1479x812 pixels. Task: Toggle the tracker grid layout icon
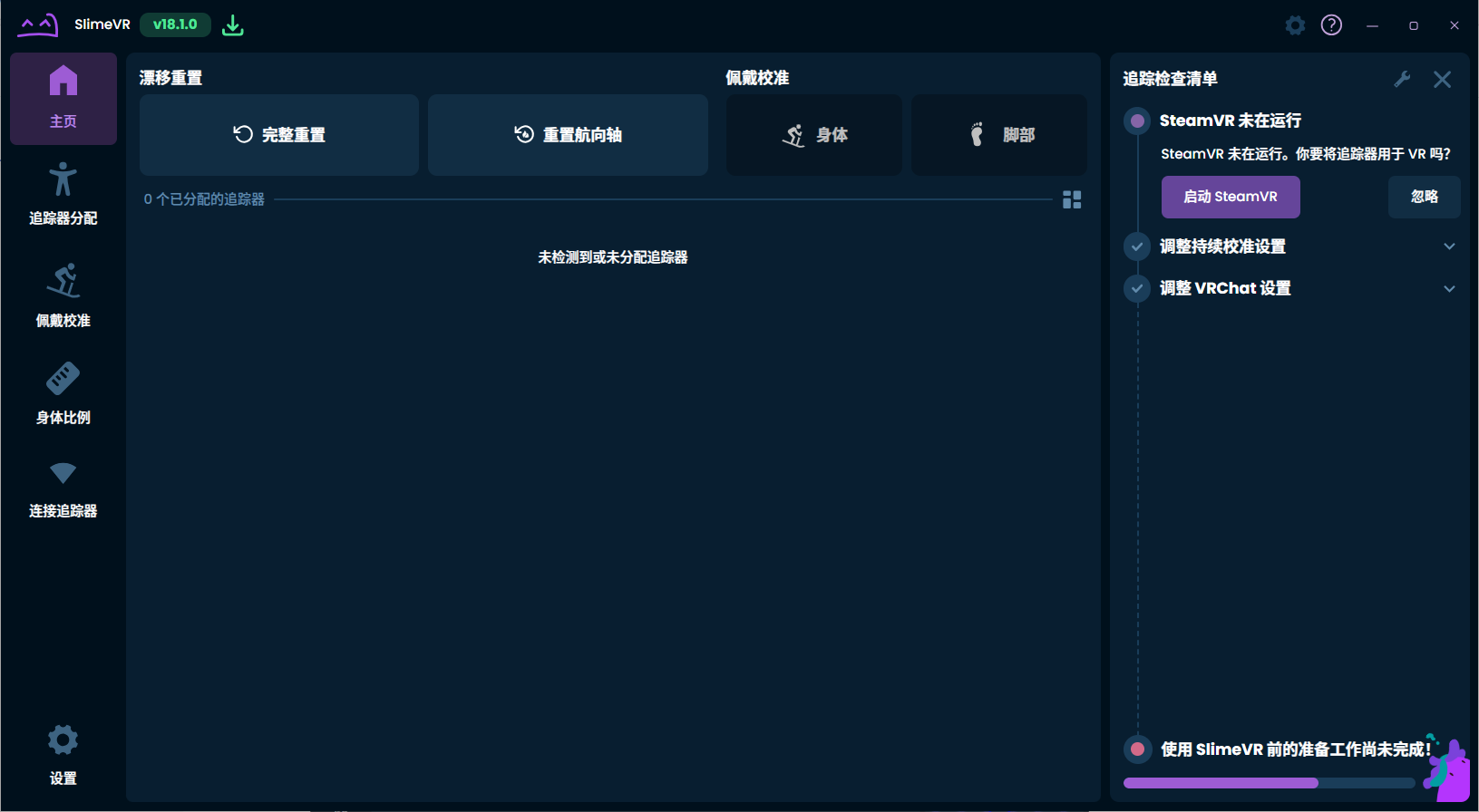[x=1072, y=199]
